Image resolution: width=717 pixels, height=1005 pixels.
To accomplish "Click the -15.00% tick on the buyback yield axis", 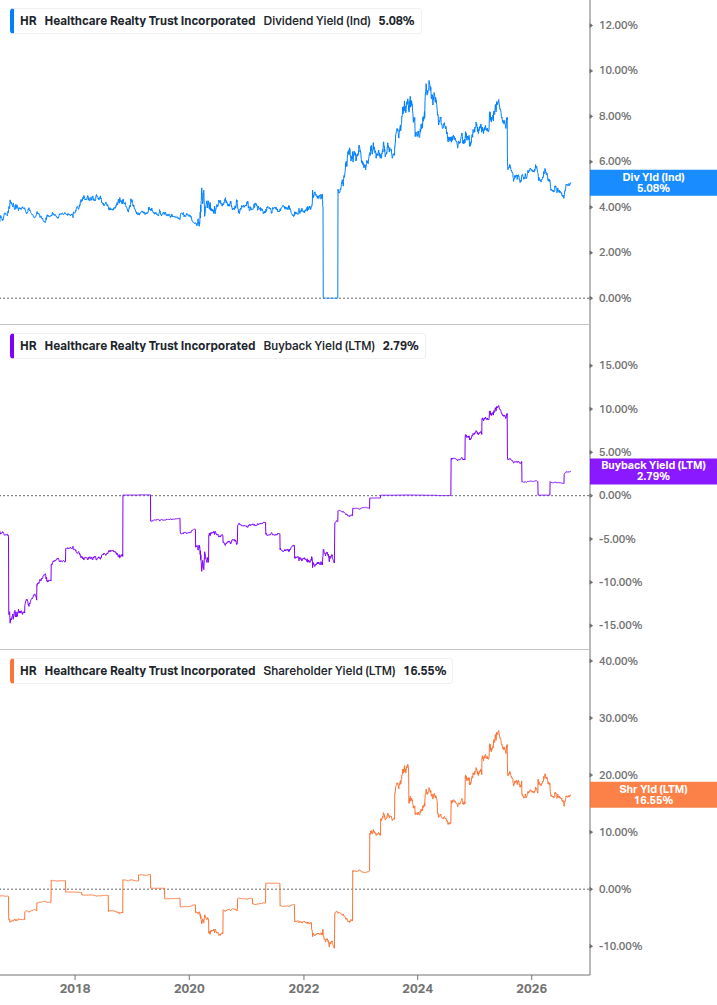I will pos(620,626).
